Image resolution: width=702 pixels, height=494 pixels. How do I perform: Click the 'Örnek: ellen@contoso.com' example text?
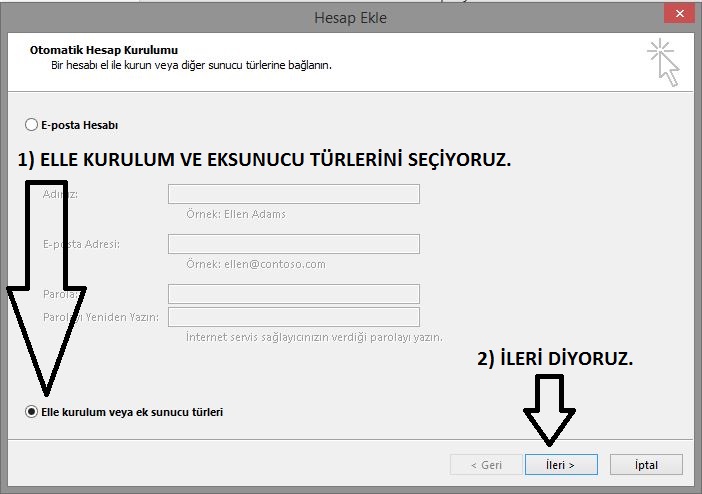pos(255,265)
